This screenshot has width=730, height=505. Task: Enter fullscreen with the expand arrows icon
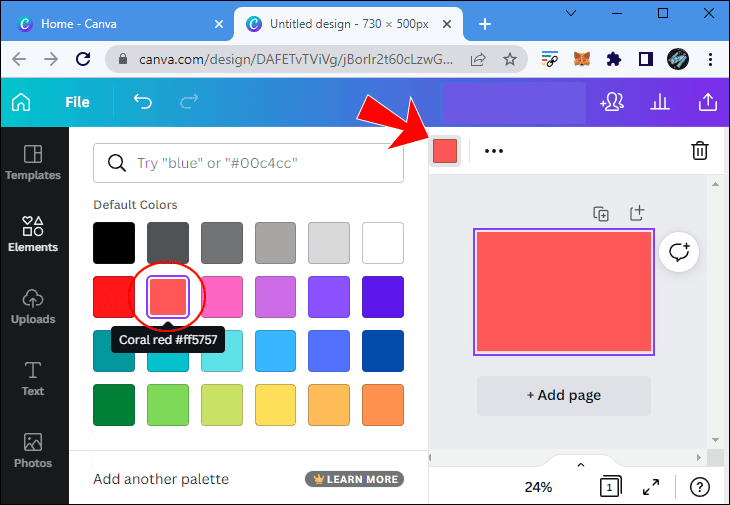point(651,487)
